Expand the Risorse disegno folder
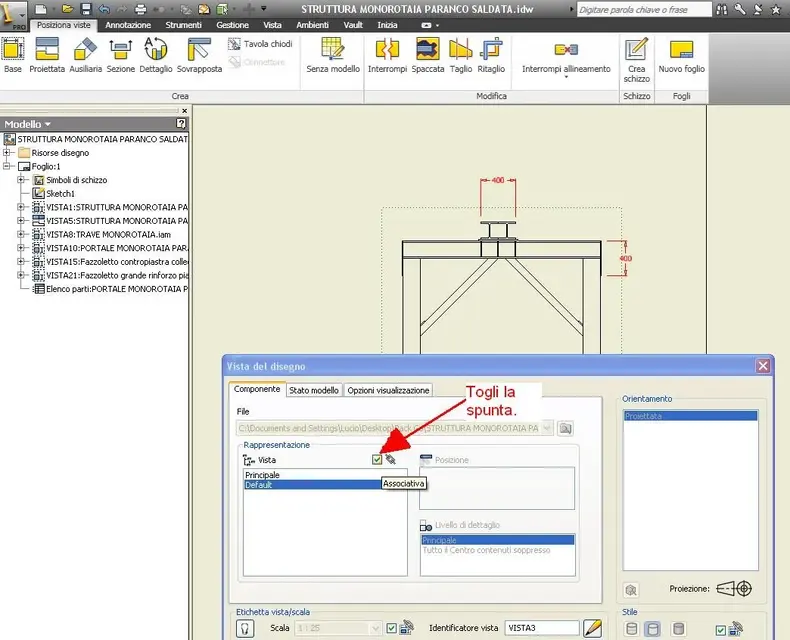790x640 pixels. click(7, 152)
